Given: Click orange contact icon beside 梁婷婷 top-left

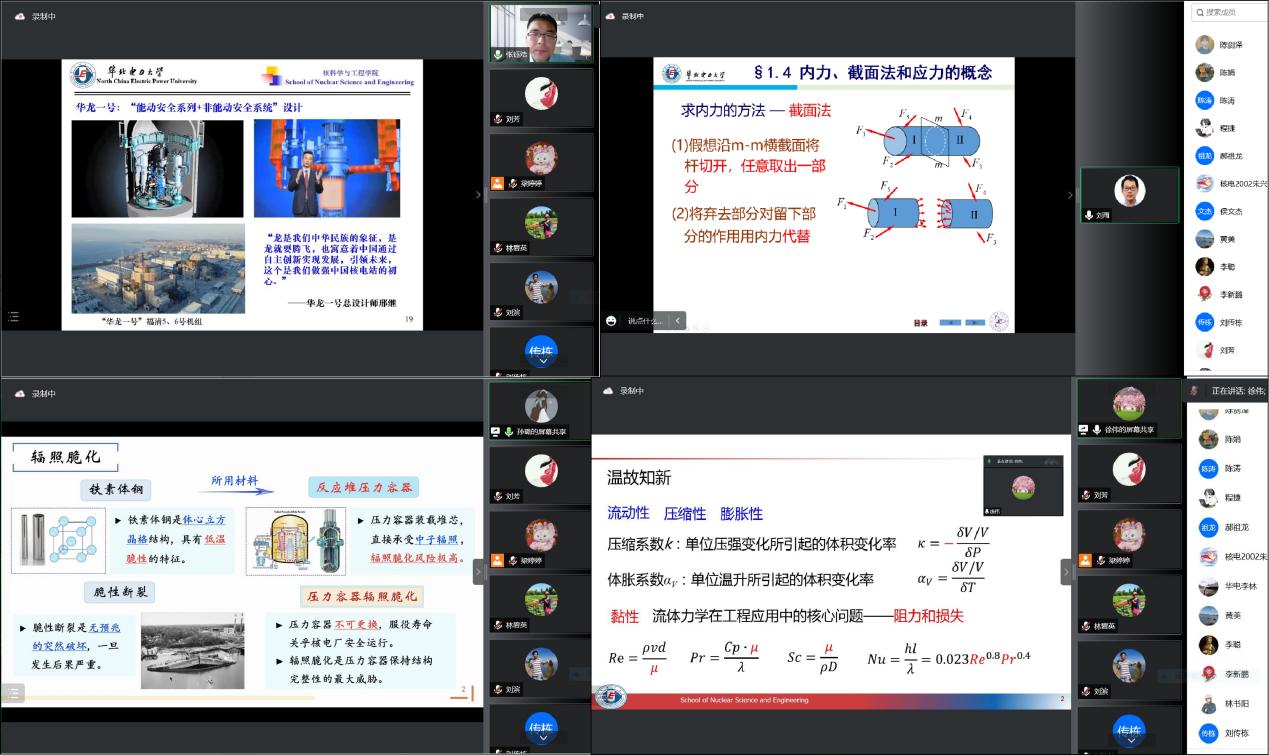Looking at the screenshot, I should click(x=496, y=183).
